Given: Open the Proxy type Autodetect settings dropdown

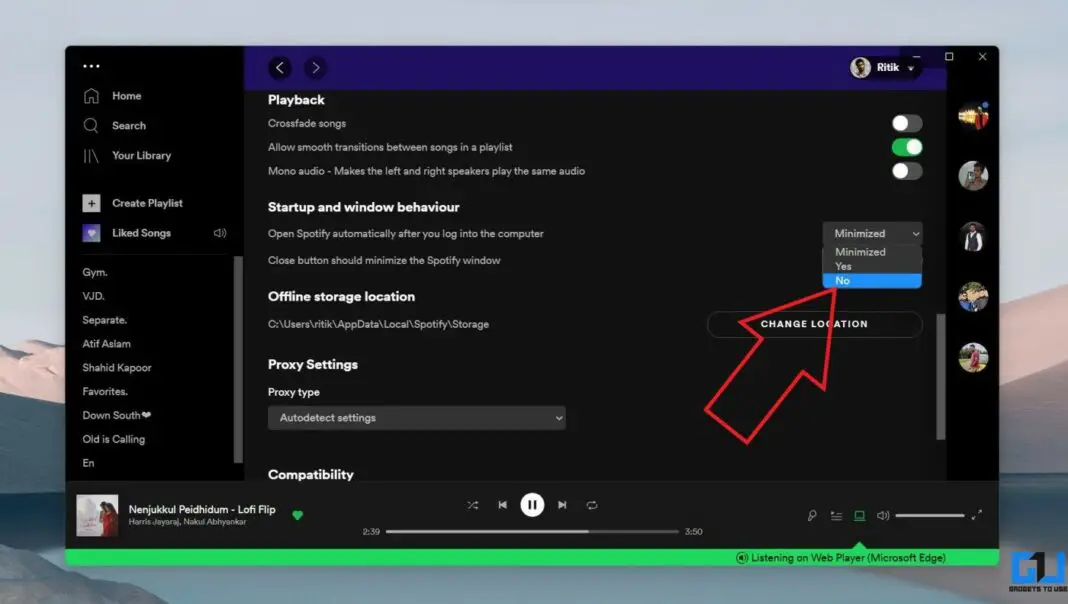Looking at the screenshot, I should pos(417,417).
